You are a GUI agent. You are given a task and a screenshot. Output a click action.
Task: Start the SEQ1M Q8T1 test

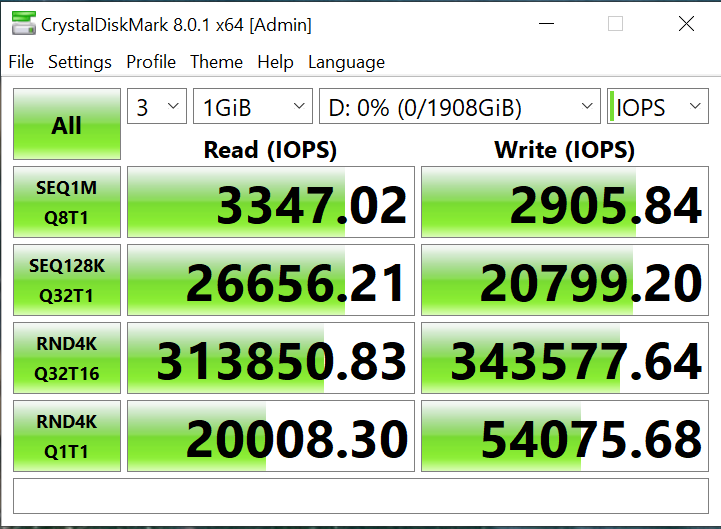[67, 202]
